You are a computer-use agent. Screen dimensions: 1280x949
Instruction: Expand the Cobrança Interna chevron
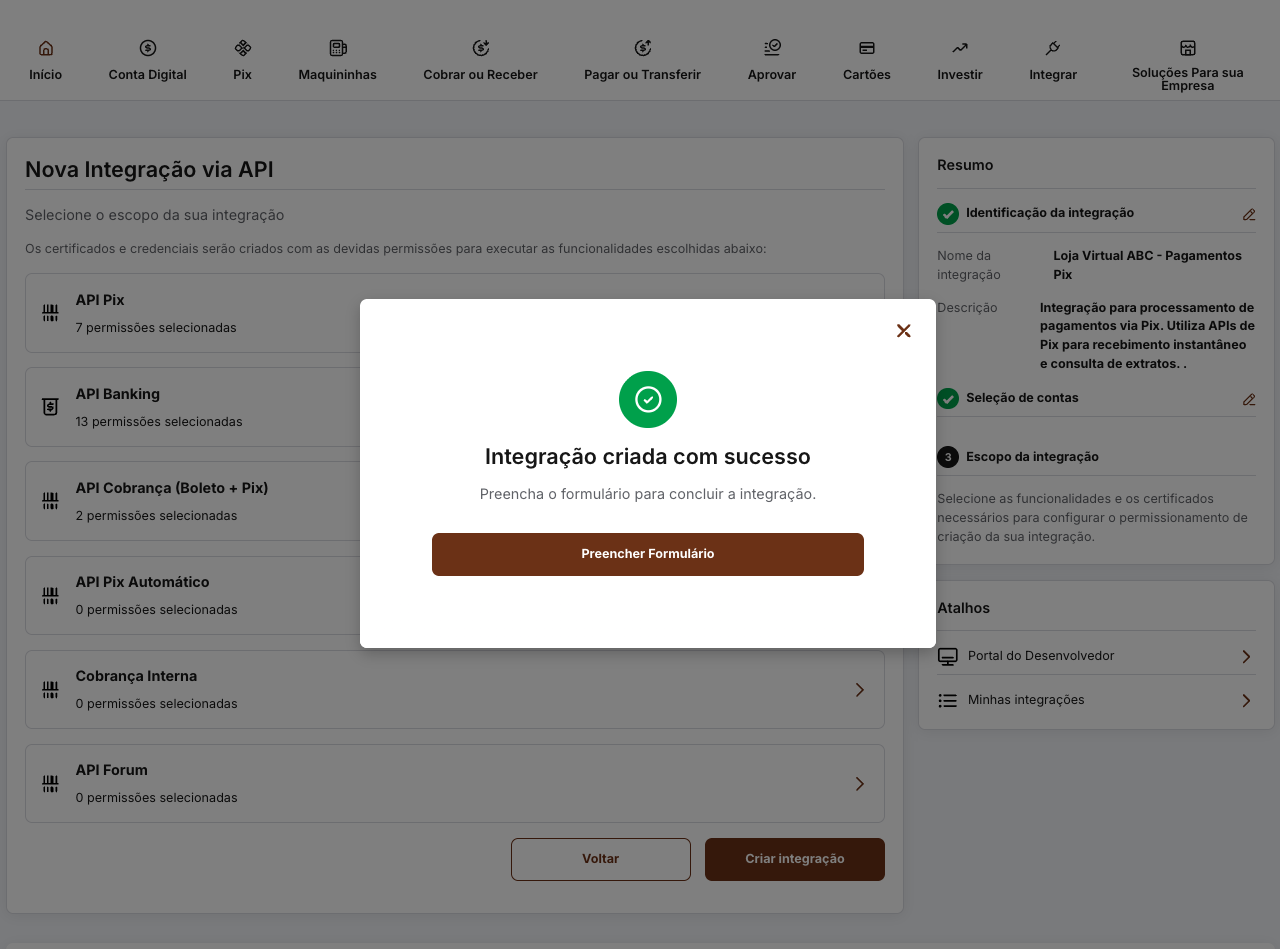point(859,690)
